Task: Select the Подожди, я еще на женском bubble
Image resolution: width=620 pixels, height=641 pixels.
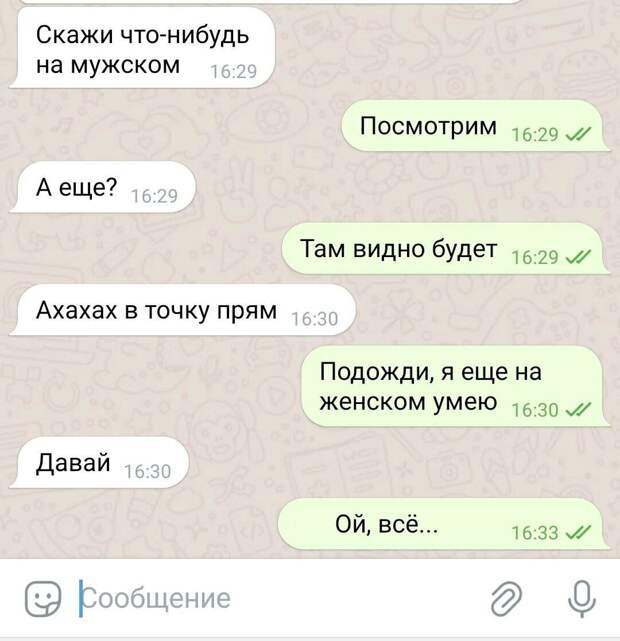Action: click(456, 386)
